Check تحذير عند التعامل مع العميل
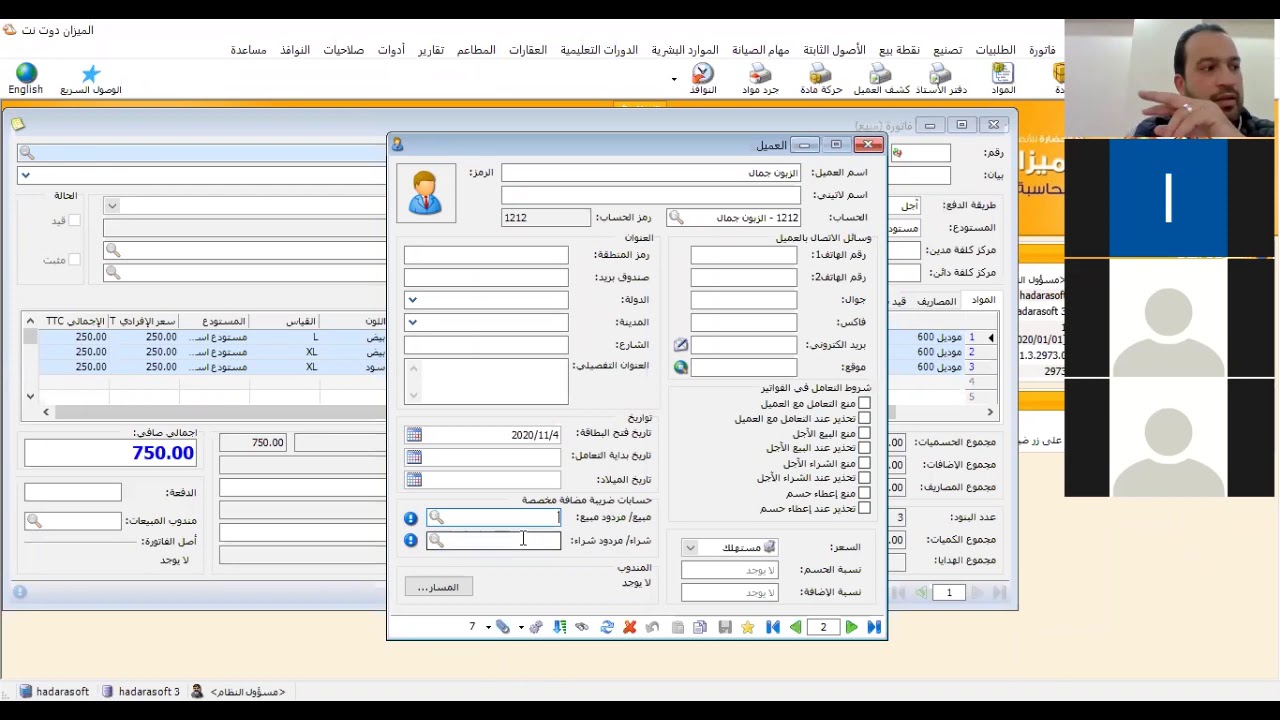Viewport: 1280px width, 720px height. (x=864, y=419)
